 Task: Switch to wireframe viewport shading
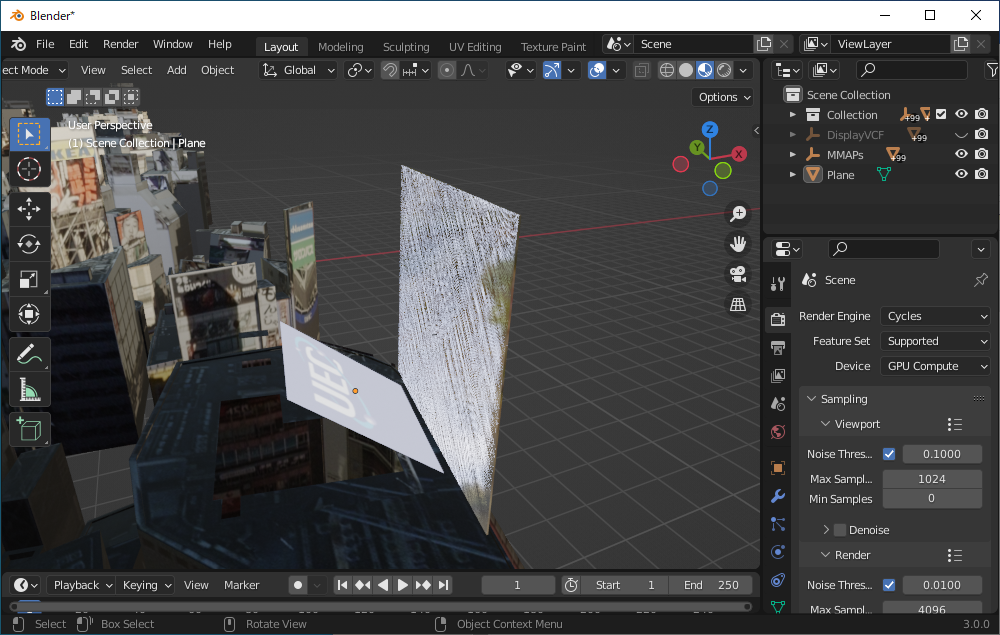point(666,70)
